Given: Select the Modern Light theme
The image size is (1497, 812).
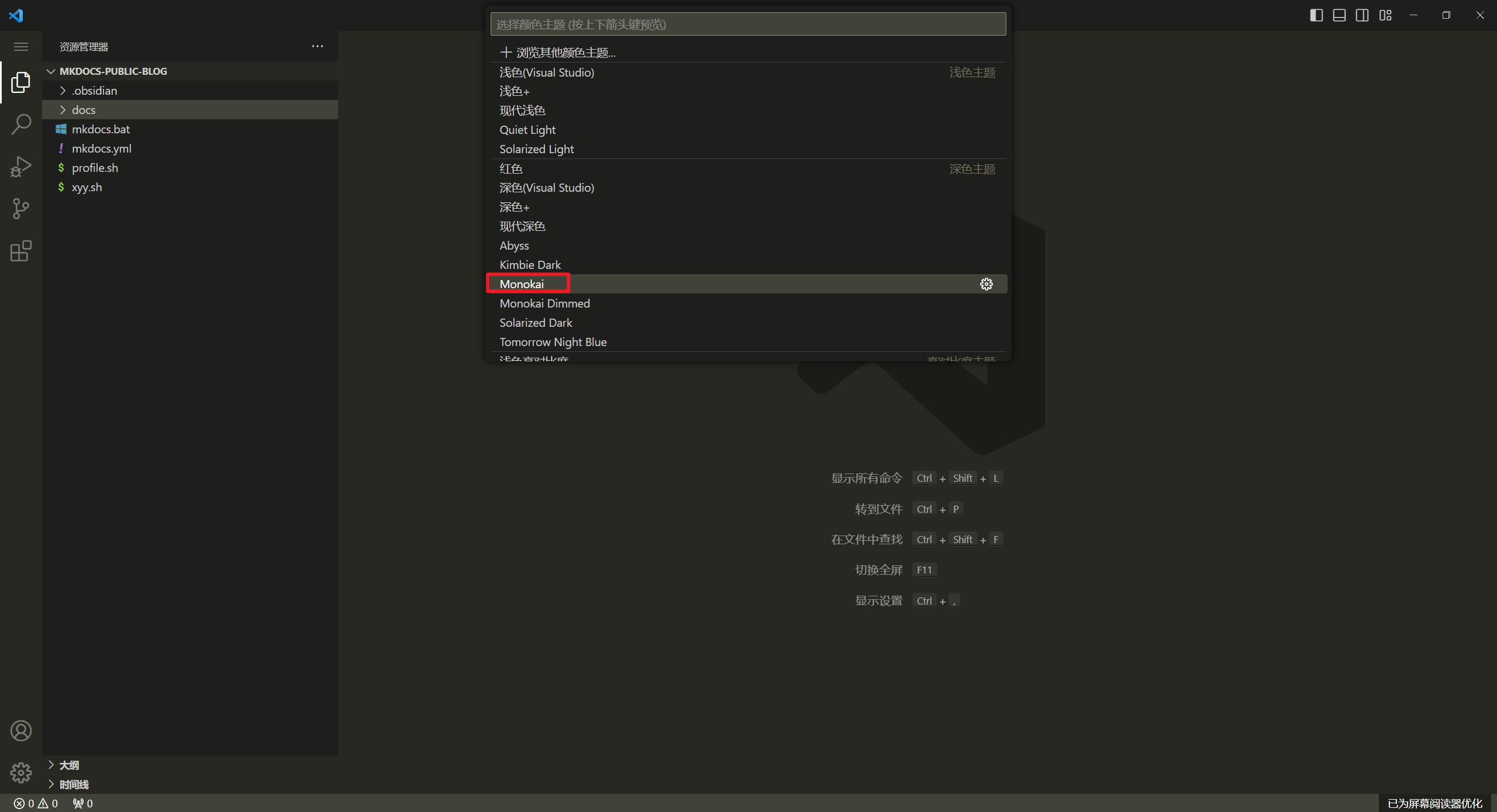Looking at the screenshot, I should pos(748,110).
